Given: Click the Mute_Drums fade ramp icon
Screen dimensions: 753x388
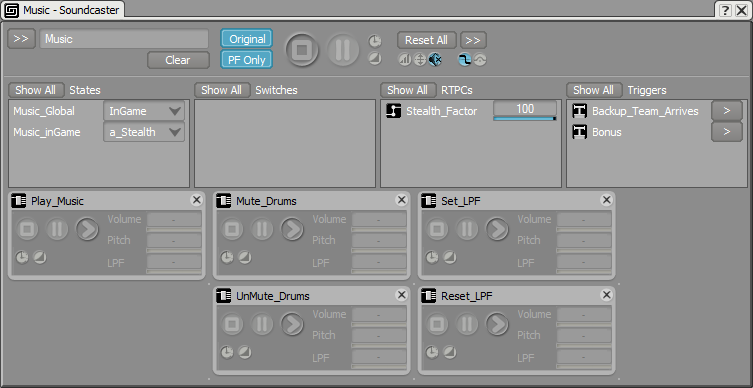Looking at the screenshot, I should click(x=244, y=258).
